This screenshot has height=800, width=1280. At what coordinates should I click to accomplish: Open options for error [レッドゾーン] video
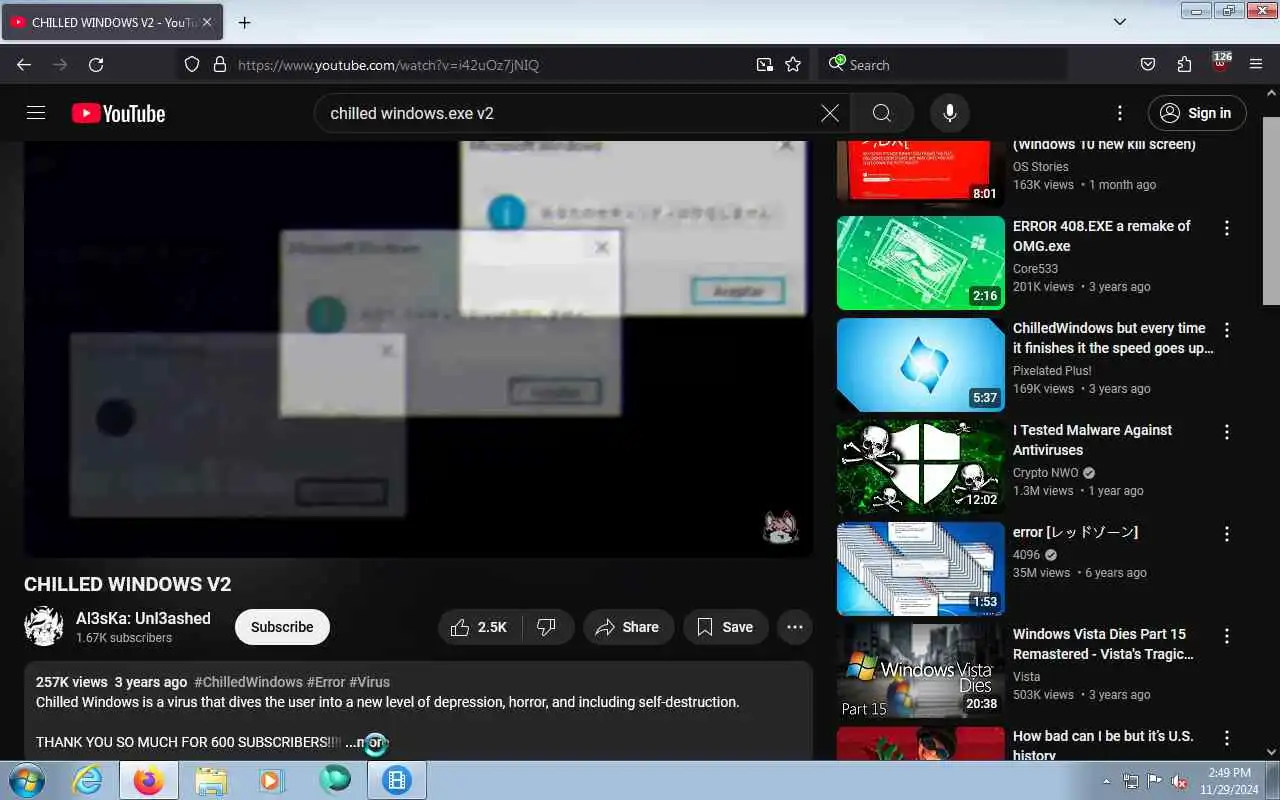pyautogui.click(x=1227, y=534)
